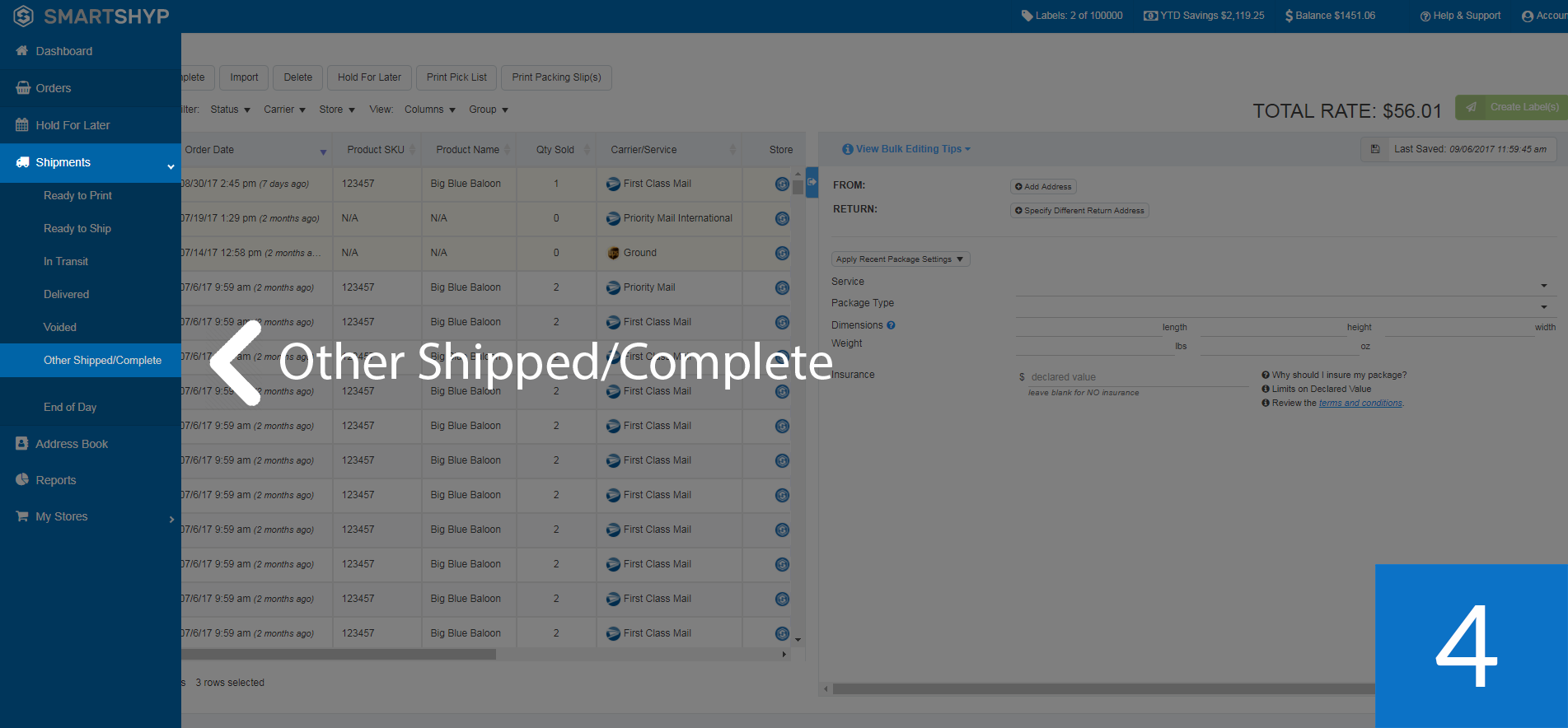Click the store icon in the Ground row

tap(782, 253)
